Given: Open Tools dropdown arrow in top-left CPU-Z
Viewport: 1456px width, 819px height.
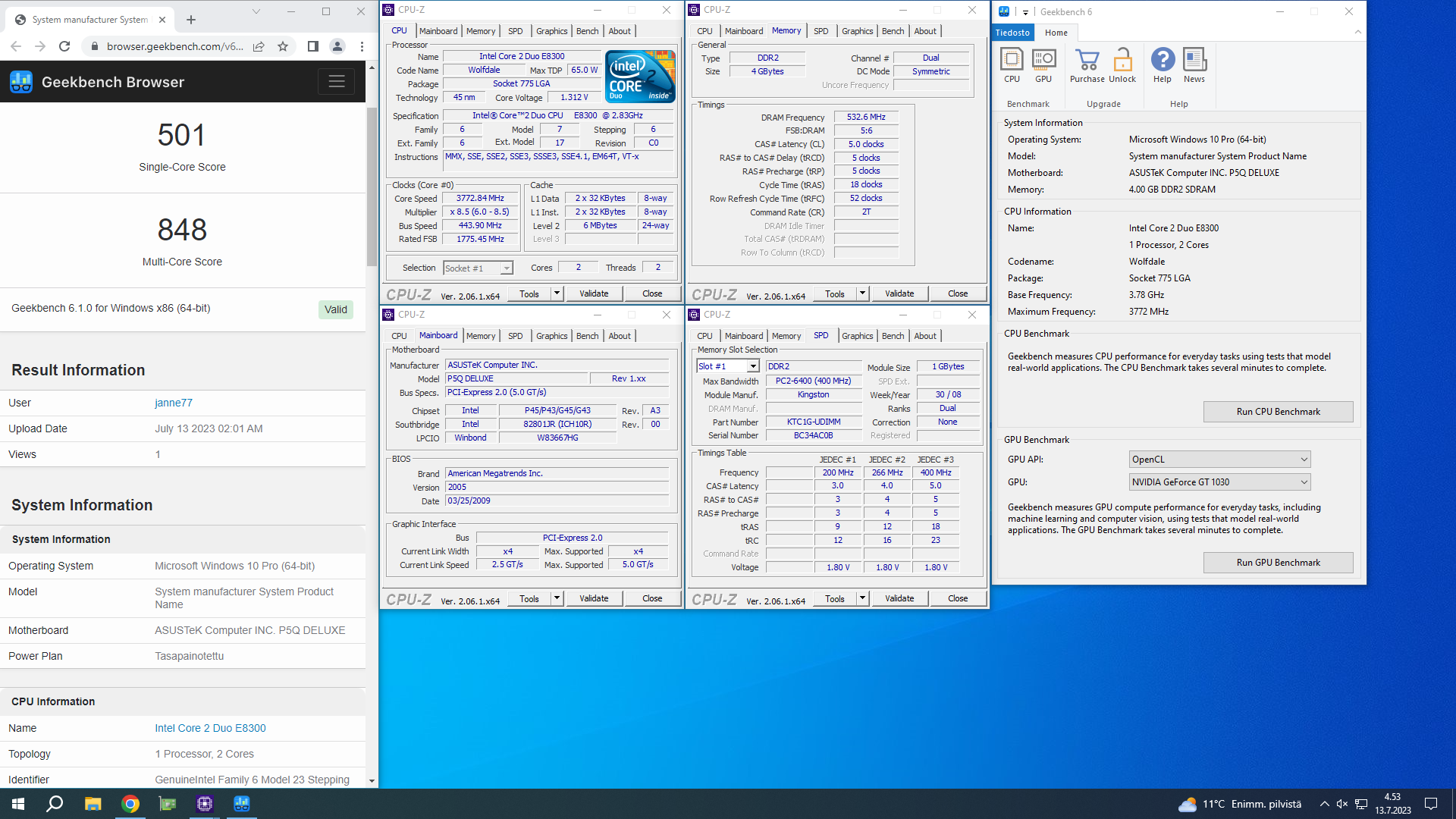Looking at the screenshot, I should point(557,293).
